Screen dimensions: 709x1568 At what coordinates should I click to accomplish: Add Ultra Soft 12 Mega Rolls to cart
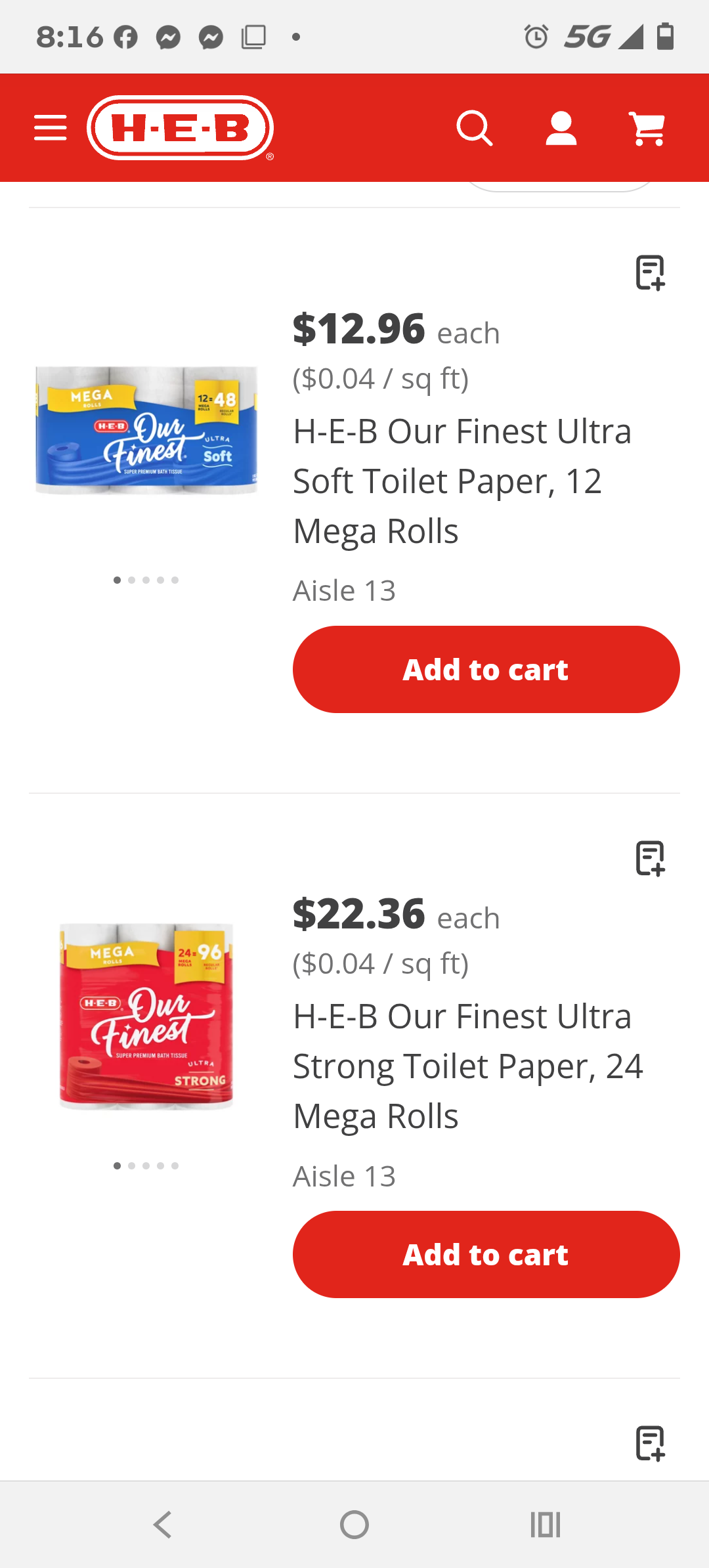[x=486, y=669]
